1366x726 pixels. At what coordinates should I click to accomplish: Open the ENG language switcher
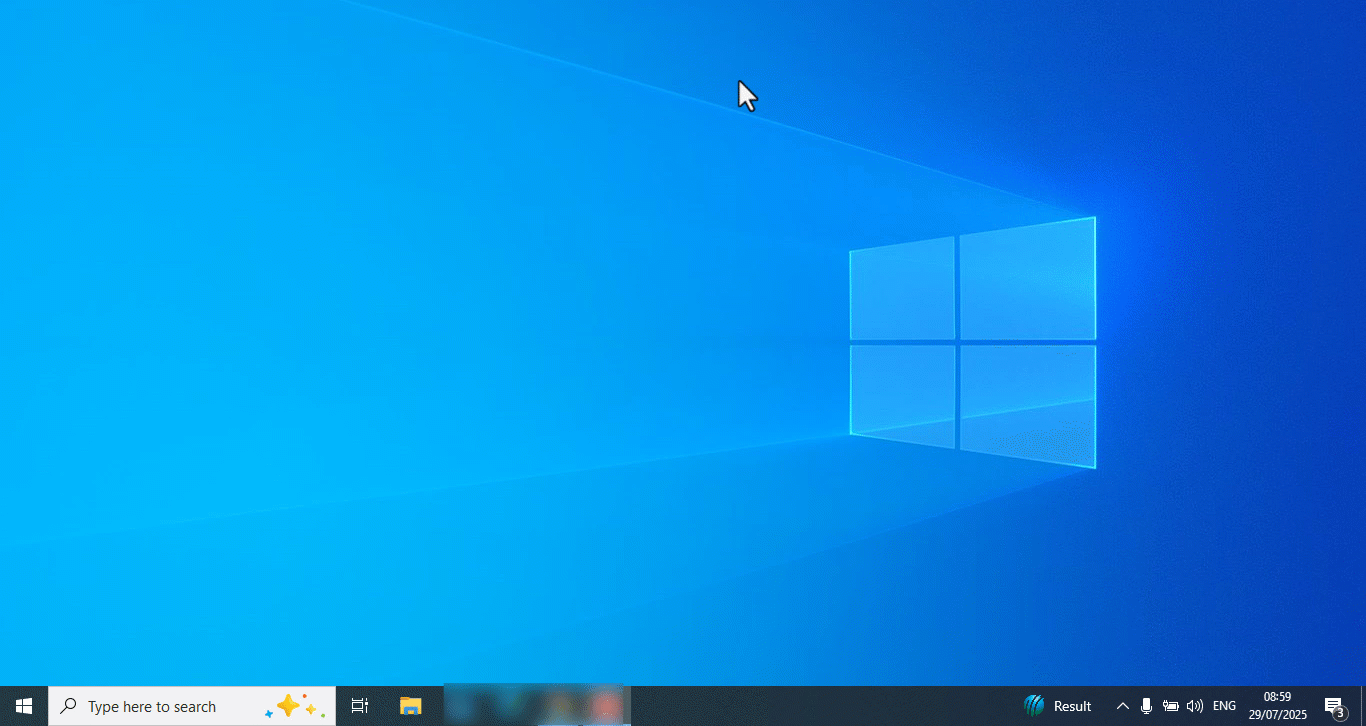(x=1223, y=705)
